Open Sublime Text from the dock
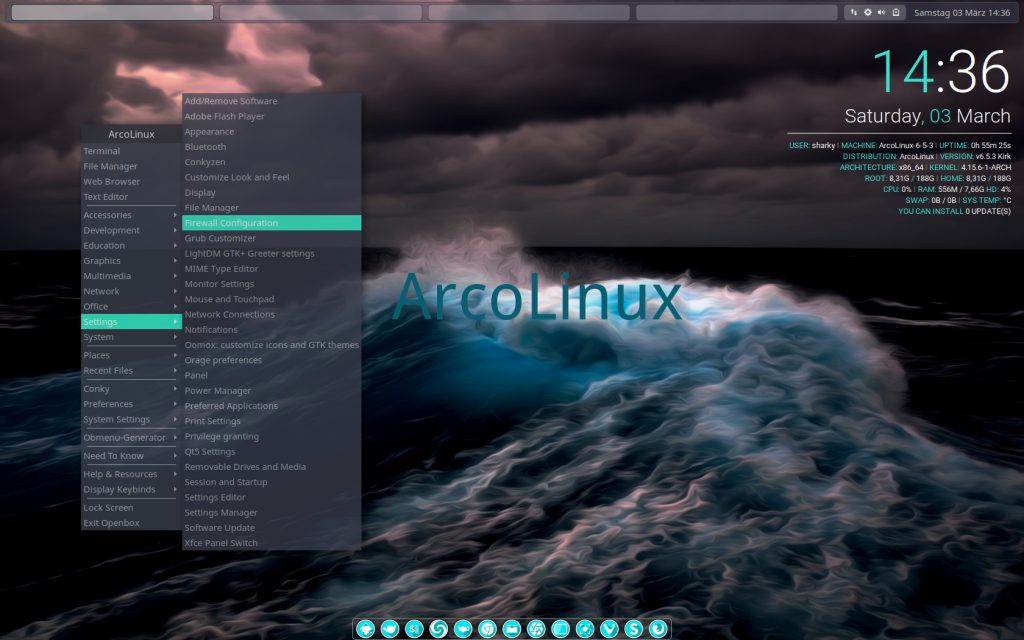Image resolution: width=1024 pixels, height=640 pixels. click(634, 628)
